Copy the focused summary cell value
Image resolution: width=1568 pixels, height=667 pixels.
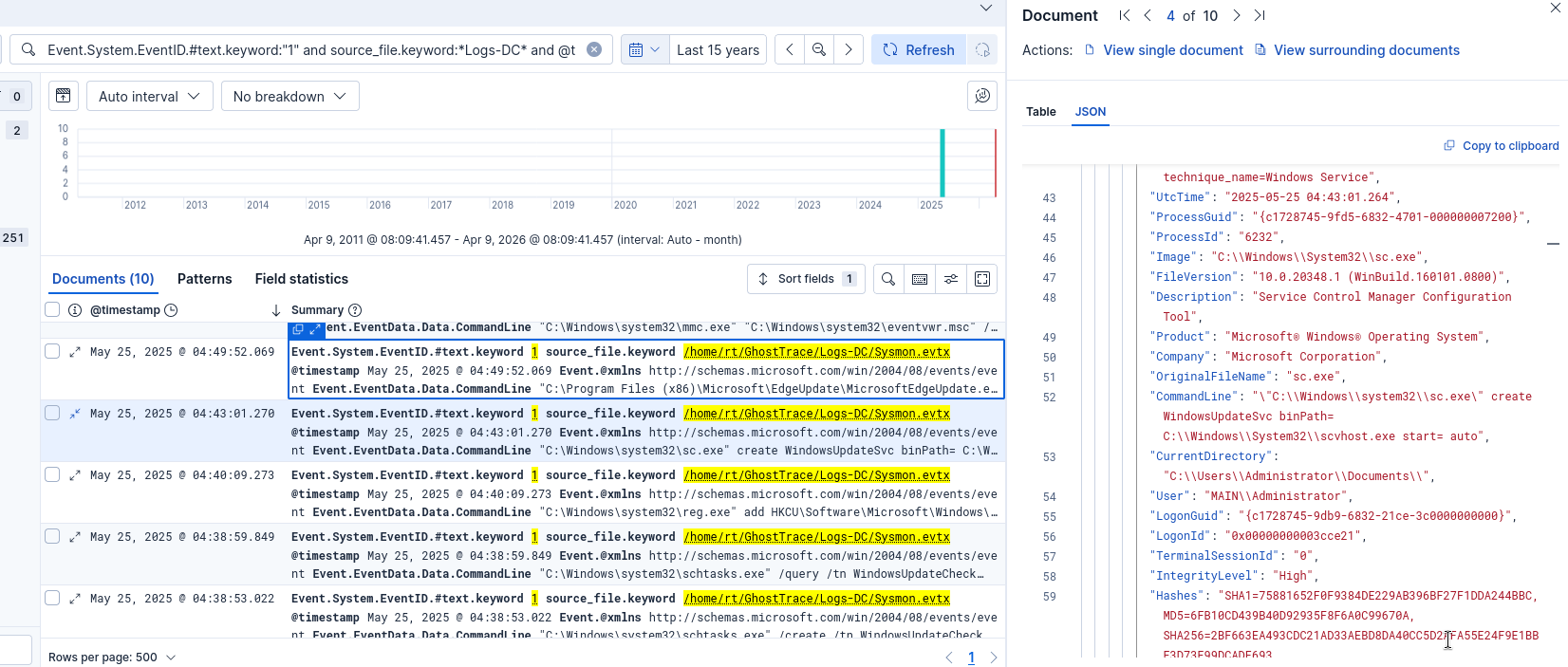coord(298,329)
